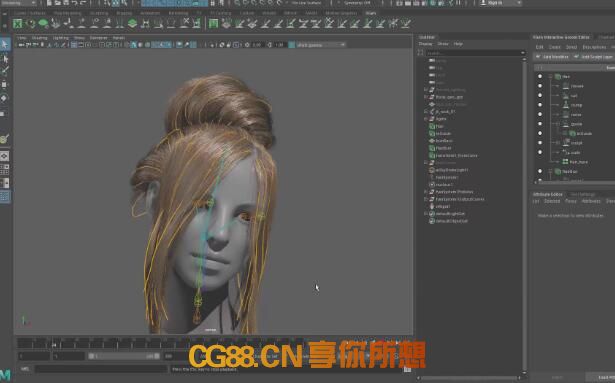Screen dimensions: 615x383
Task: Open the Outliner Help menu
Action: (x=458, y=44)
